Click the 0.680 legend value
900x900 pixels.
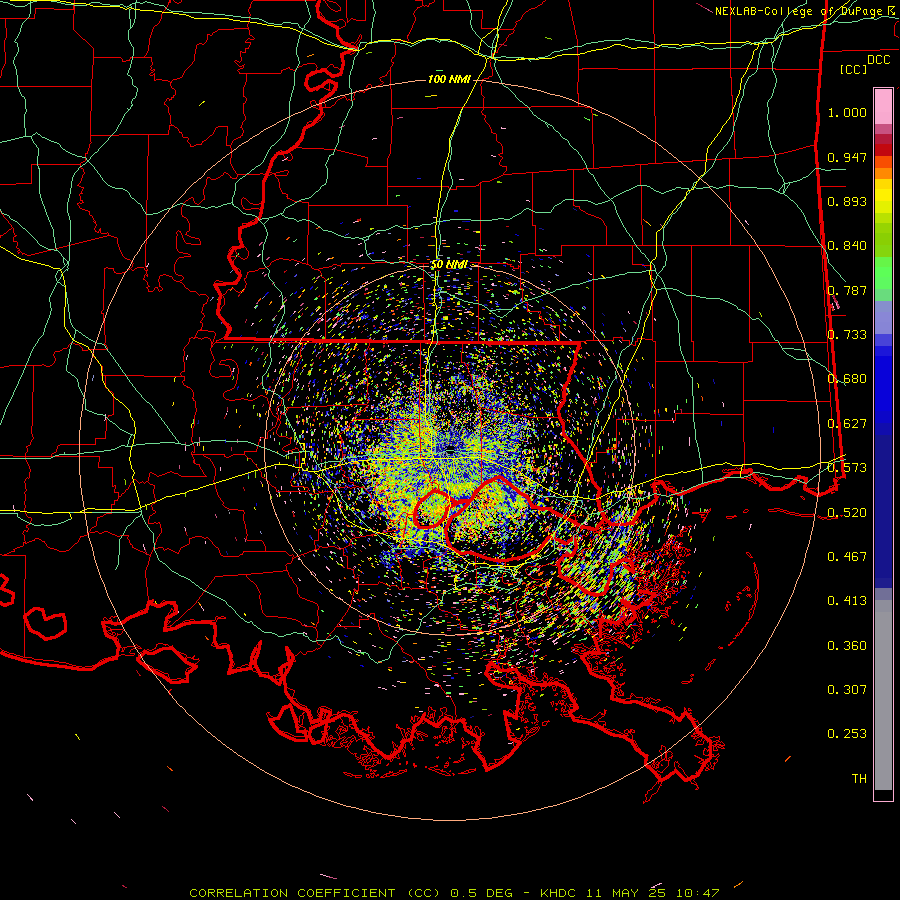[x=847, y=379]
